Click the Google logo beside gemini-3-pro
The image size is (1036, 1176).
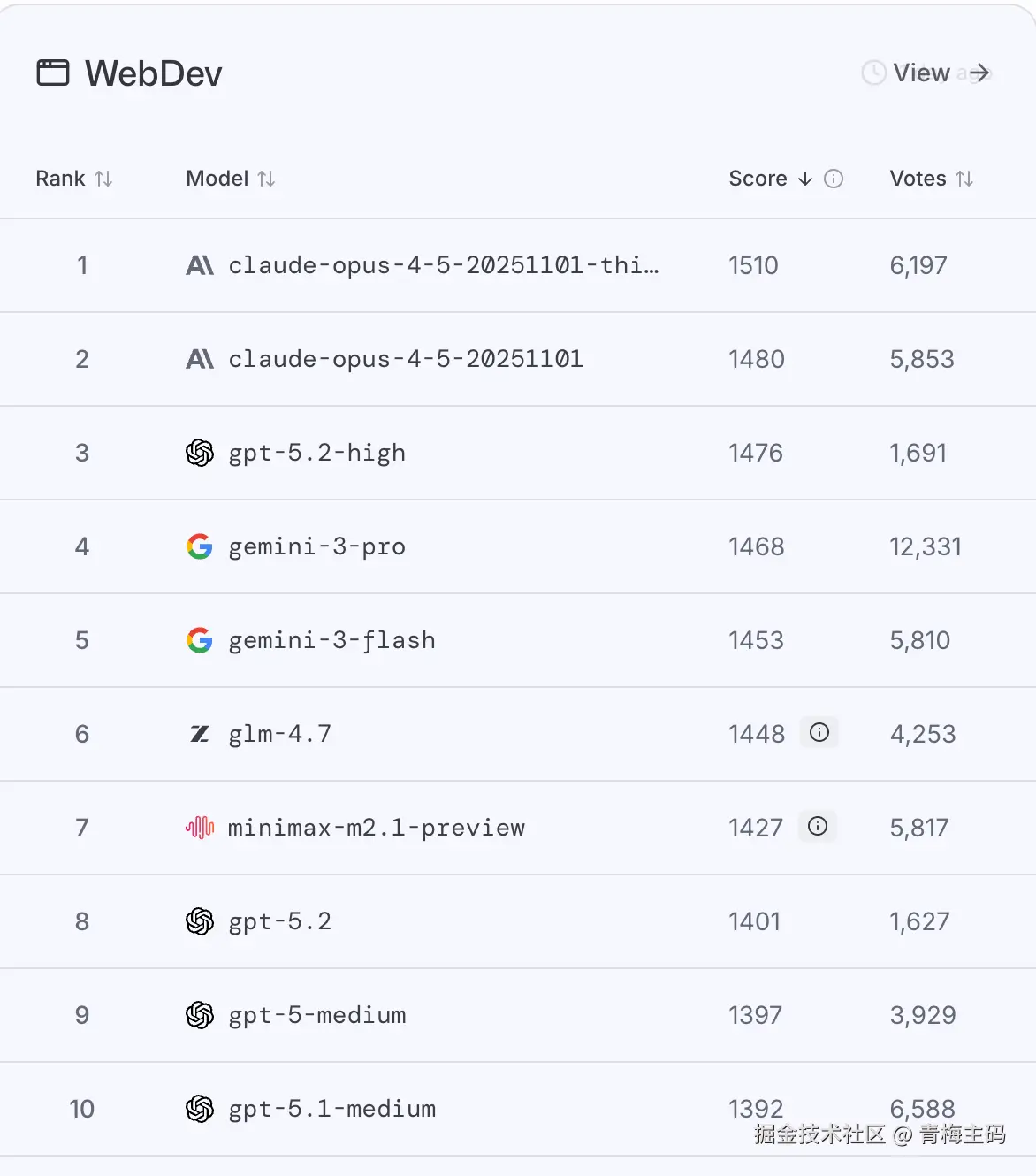click(200, 546)
